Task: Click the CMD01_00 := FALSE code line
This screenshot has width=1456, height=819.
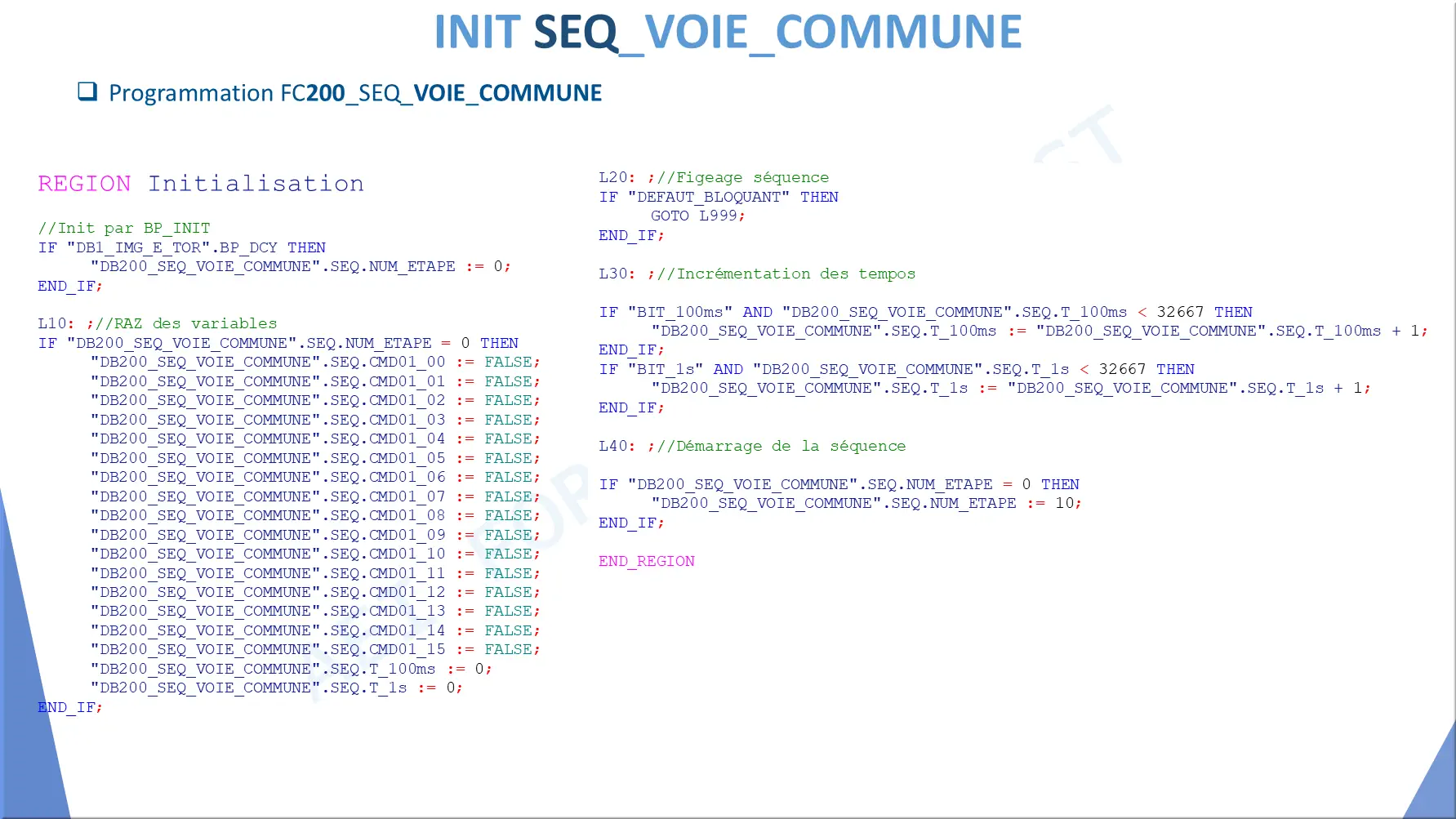Action: pos(315,362)
